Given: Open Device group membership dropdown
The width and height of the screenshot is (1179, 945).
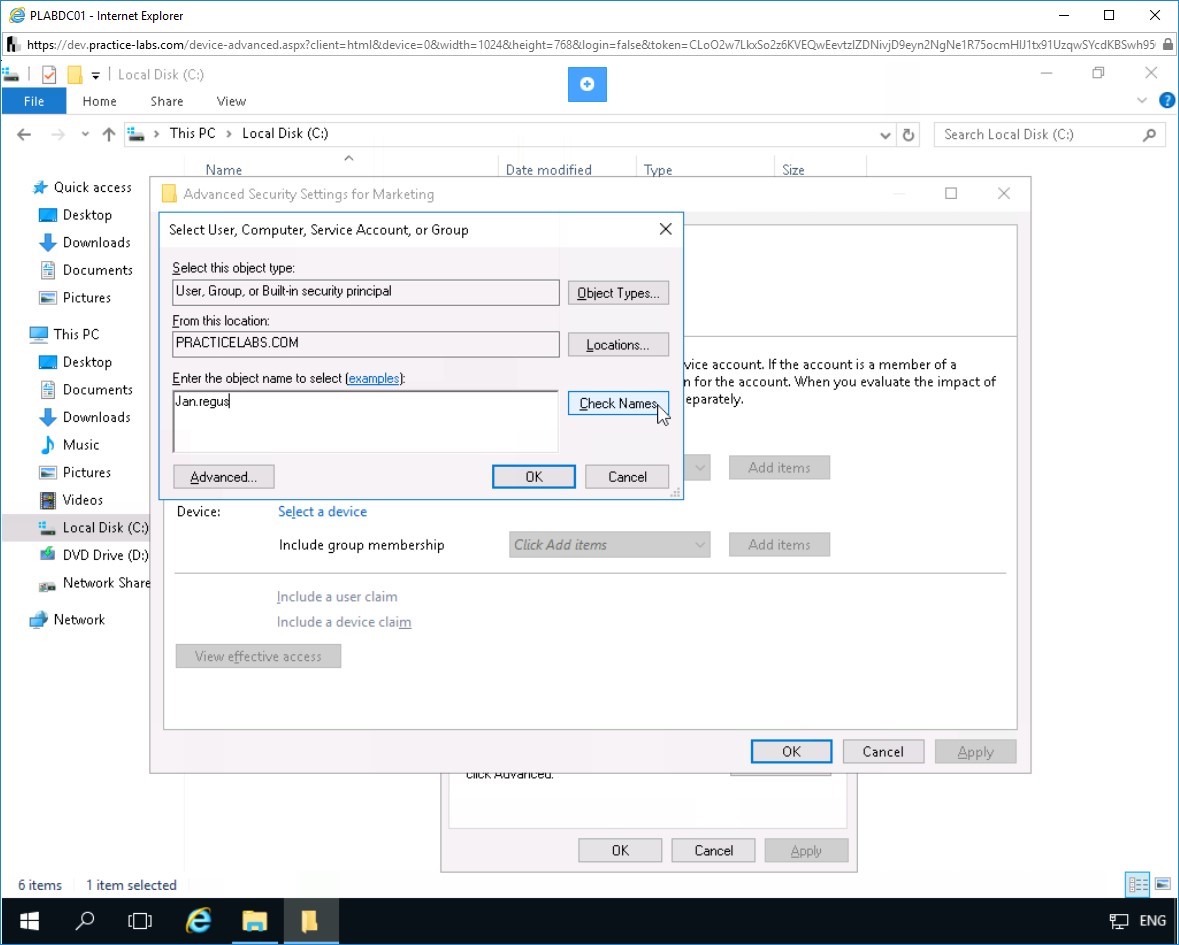Looking at the screenshot, I should 609,545.
